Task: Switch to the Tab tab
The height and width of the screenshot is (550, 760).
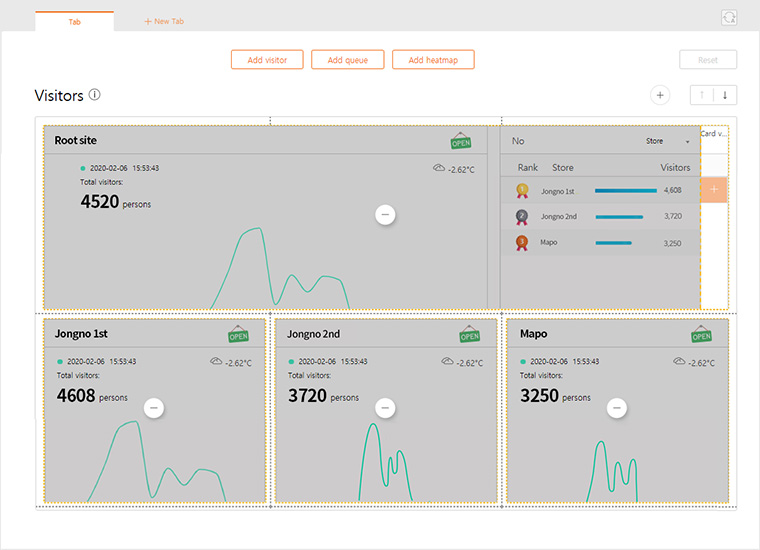Action: (x=74, y=21)
